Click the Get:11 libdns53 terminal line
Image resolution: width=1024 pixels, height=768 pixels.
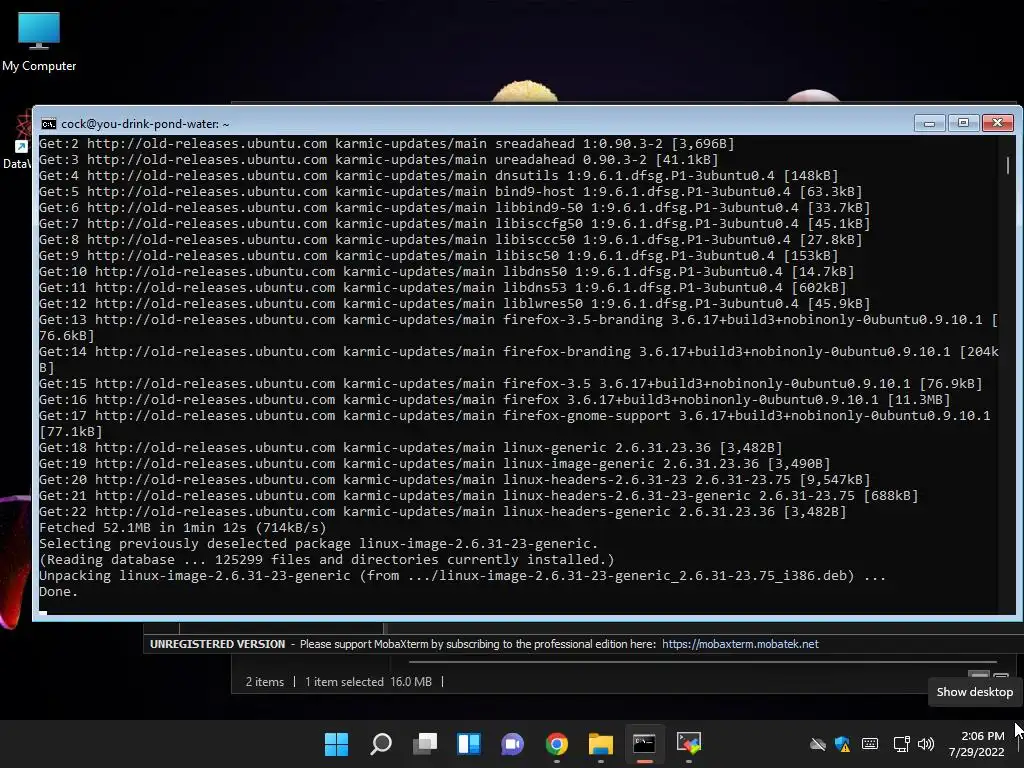[x=443, y=288]
